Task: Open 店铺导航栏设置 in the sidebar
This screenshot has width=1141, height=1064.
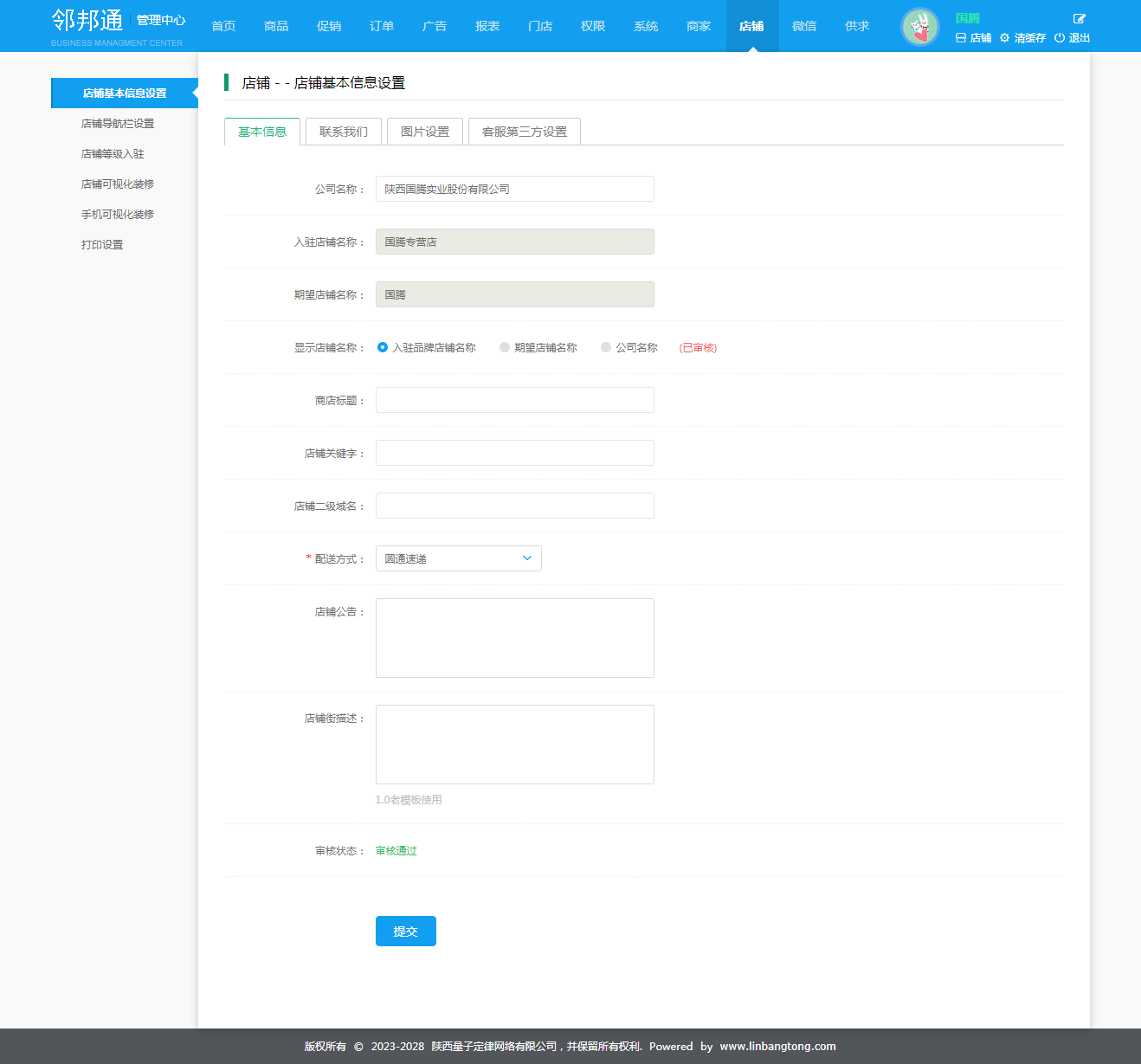Action: coord(118,124)
